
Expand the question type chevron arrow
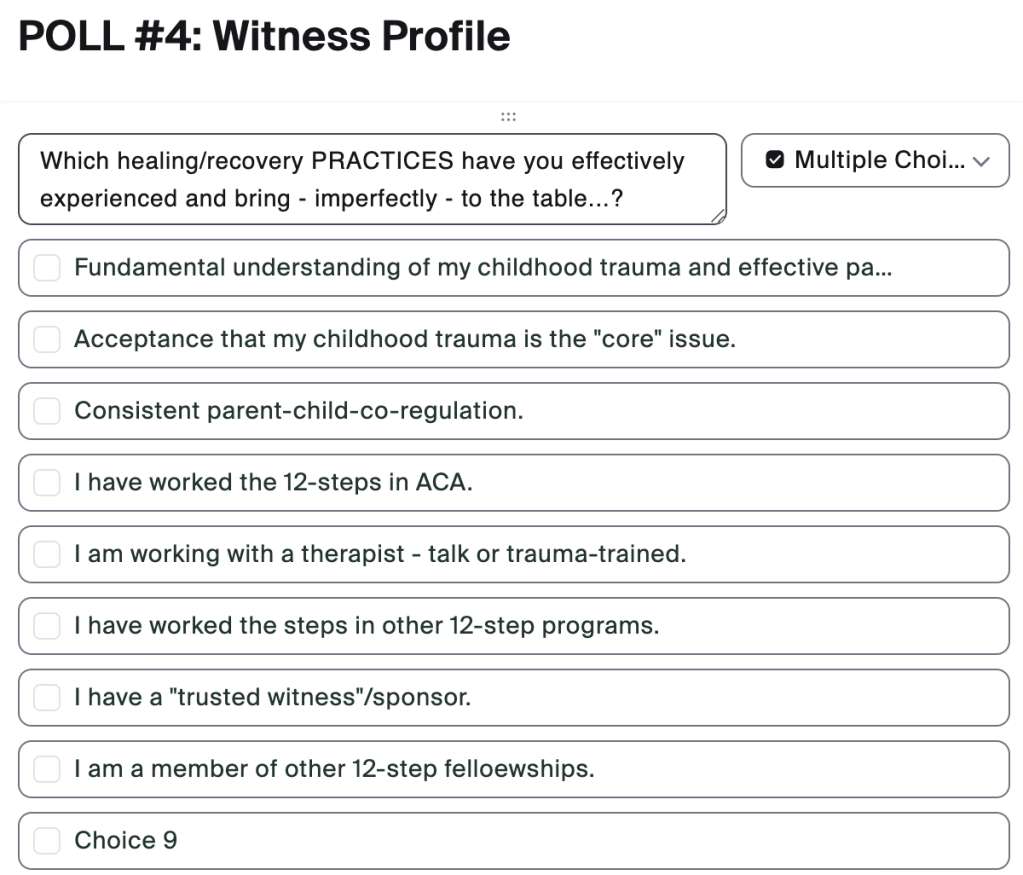pos(980,161)
